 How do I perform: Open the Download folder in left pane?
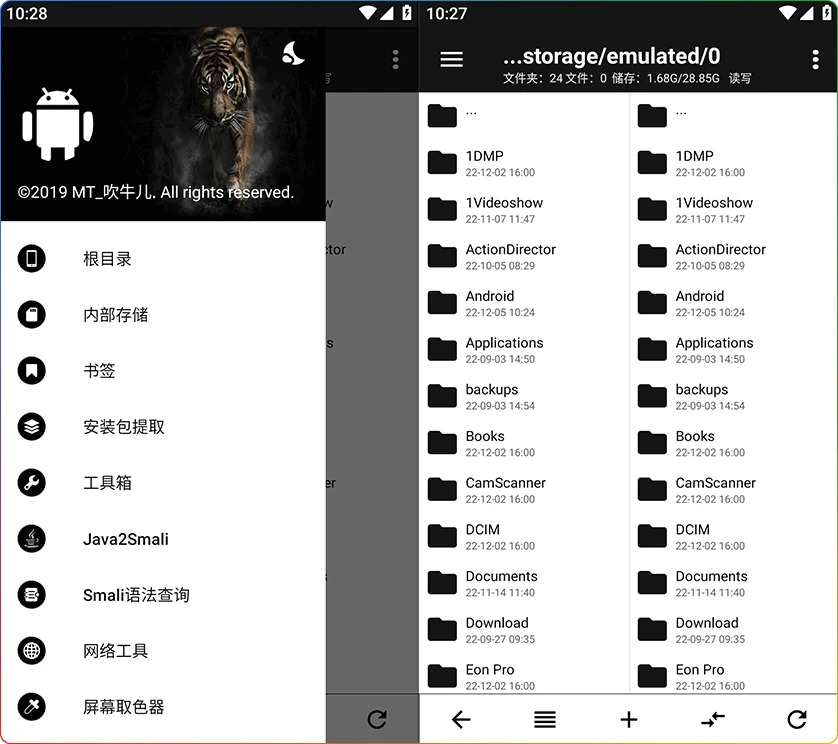pos(496,629)
